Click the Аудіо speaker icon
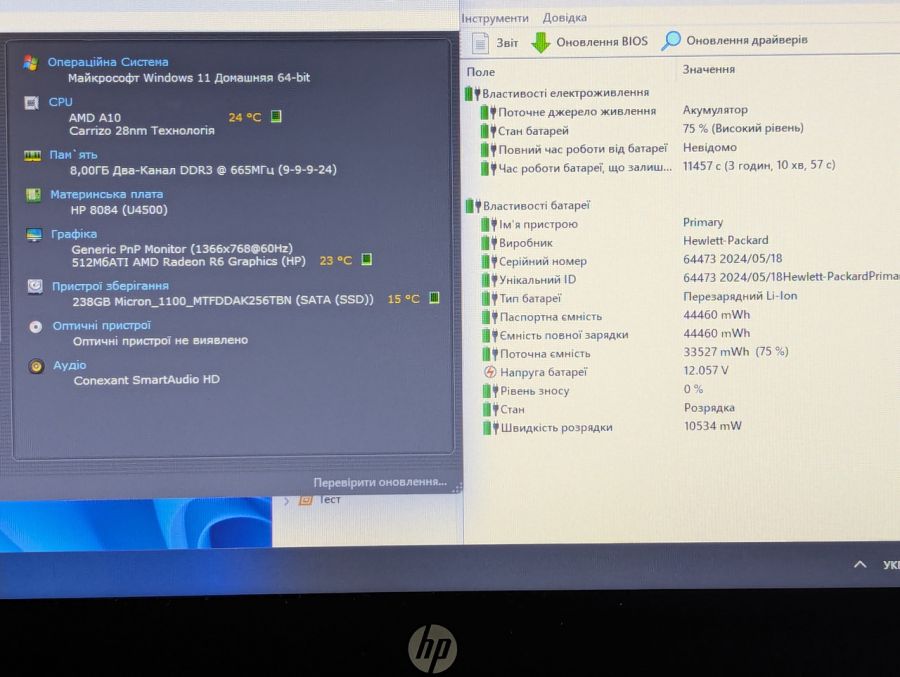 (36, 366)
